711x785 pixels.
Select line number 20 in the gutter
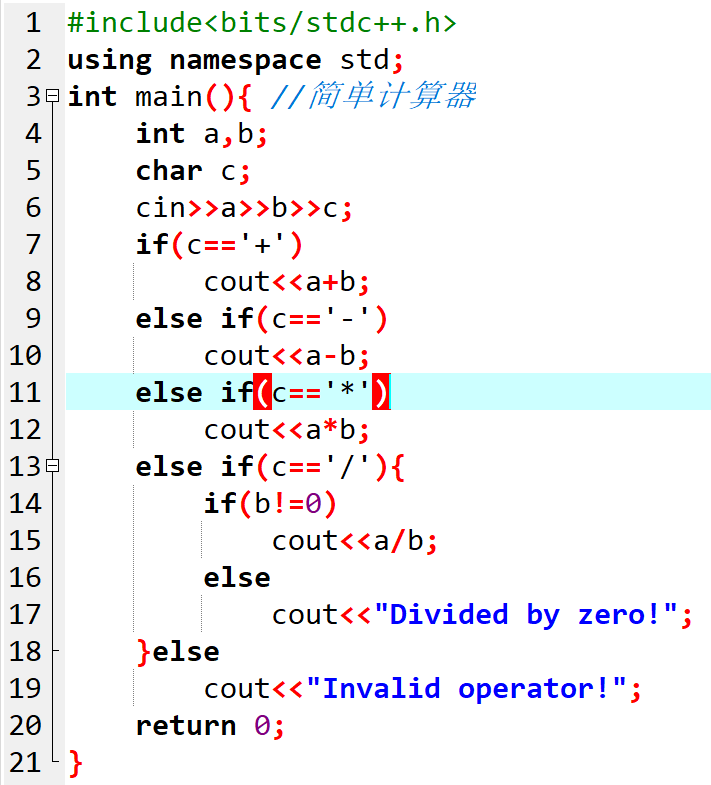[26, 726]
